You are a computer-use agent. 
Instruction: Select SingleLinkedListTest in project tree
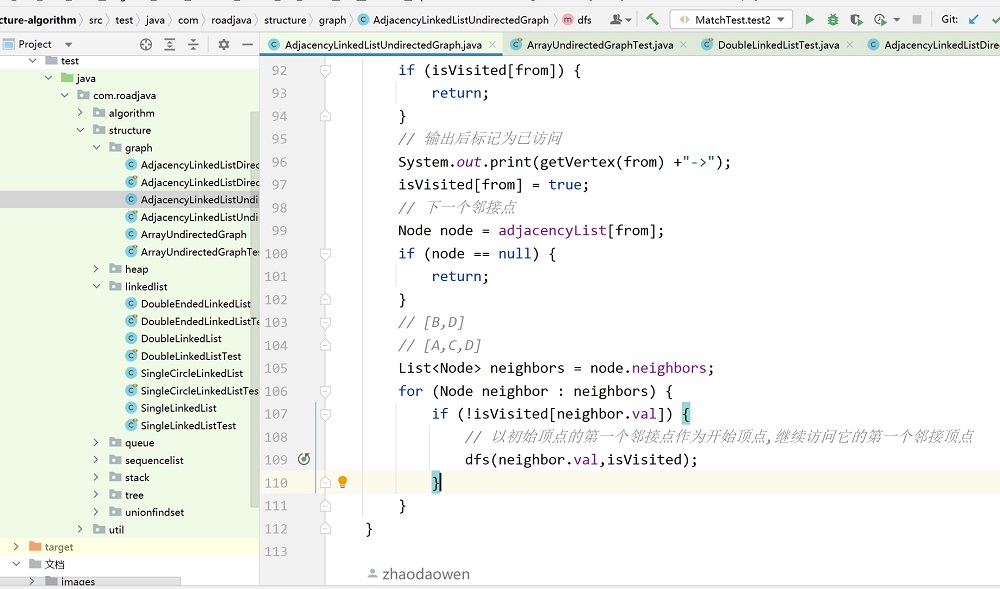(x=188, y=425)
